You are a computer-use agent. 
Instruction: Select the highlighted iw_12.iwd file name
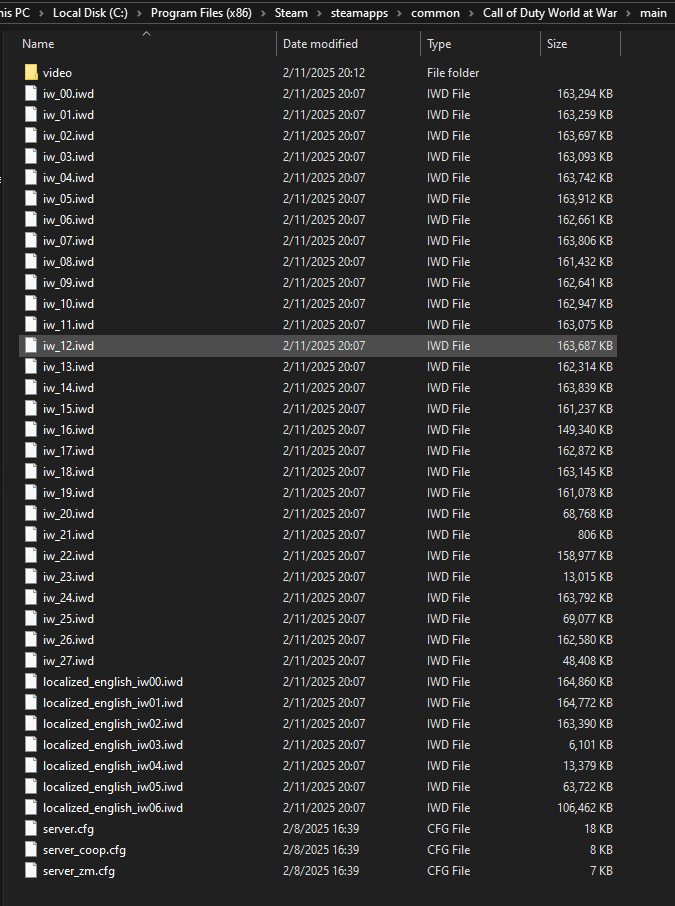coord(68,346)
